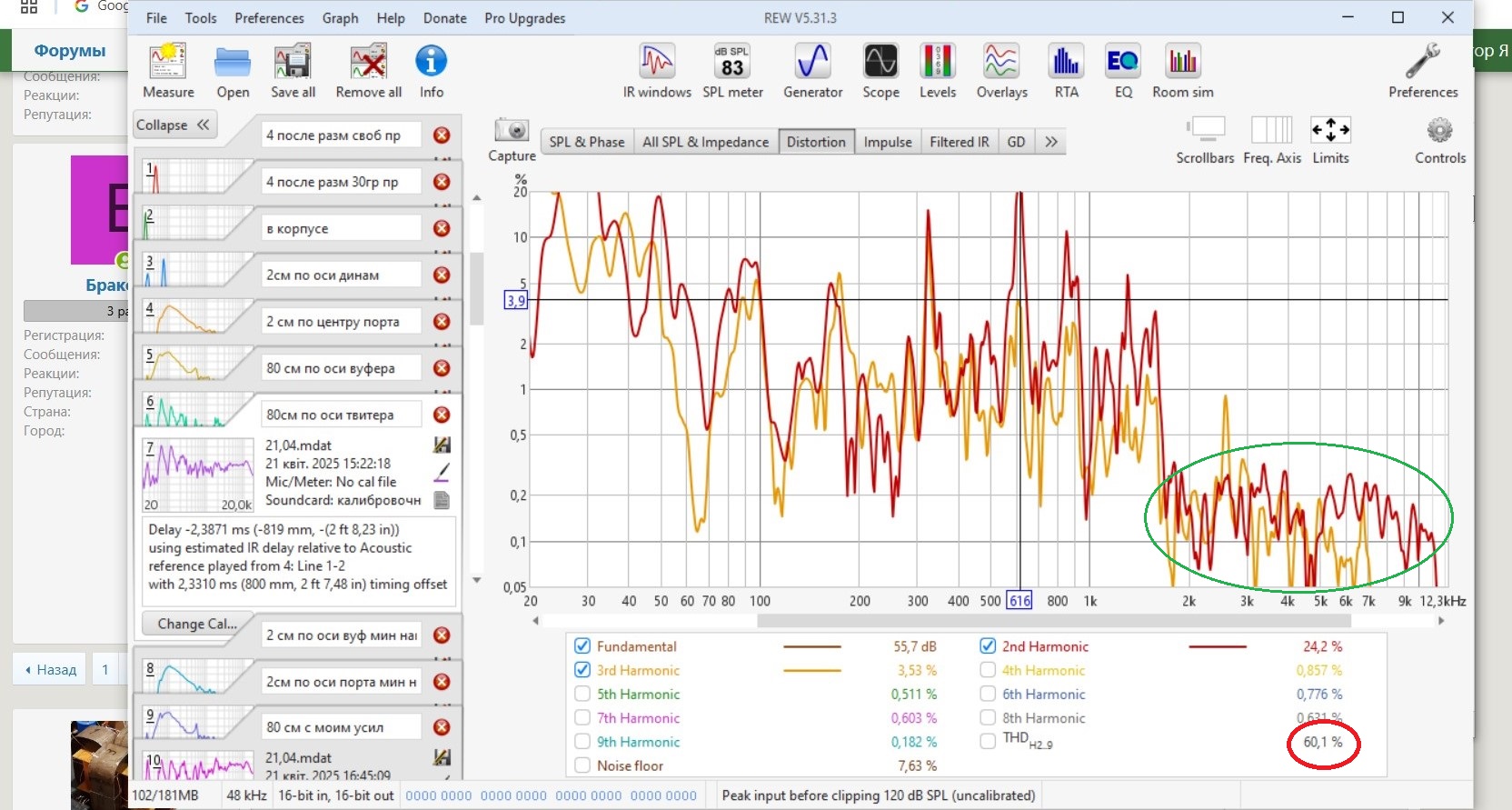Remove the 'в корпусе' measurement
The image size is (1512, 810).
(x=442, y=228)
